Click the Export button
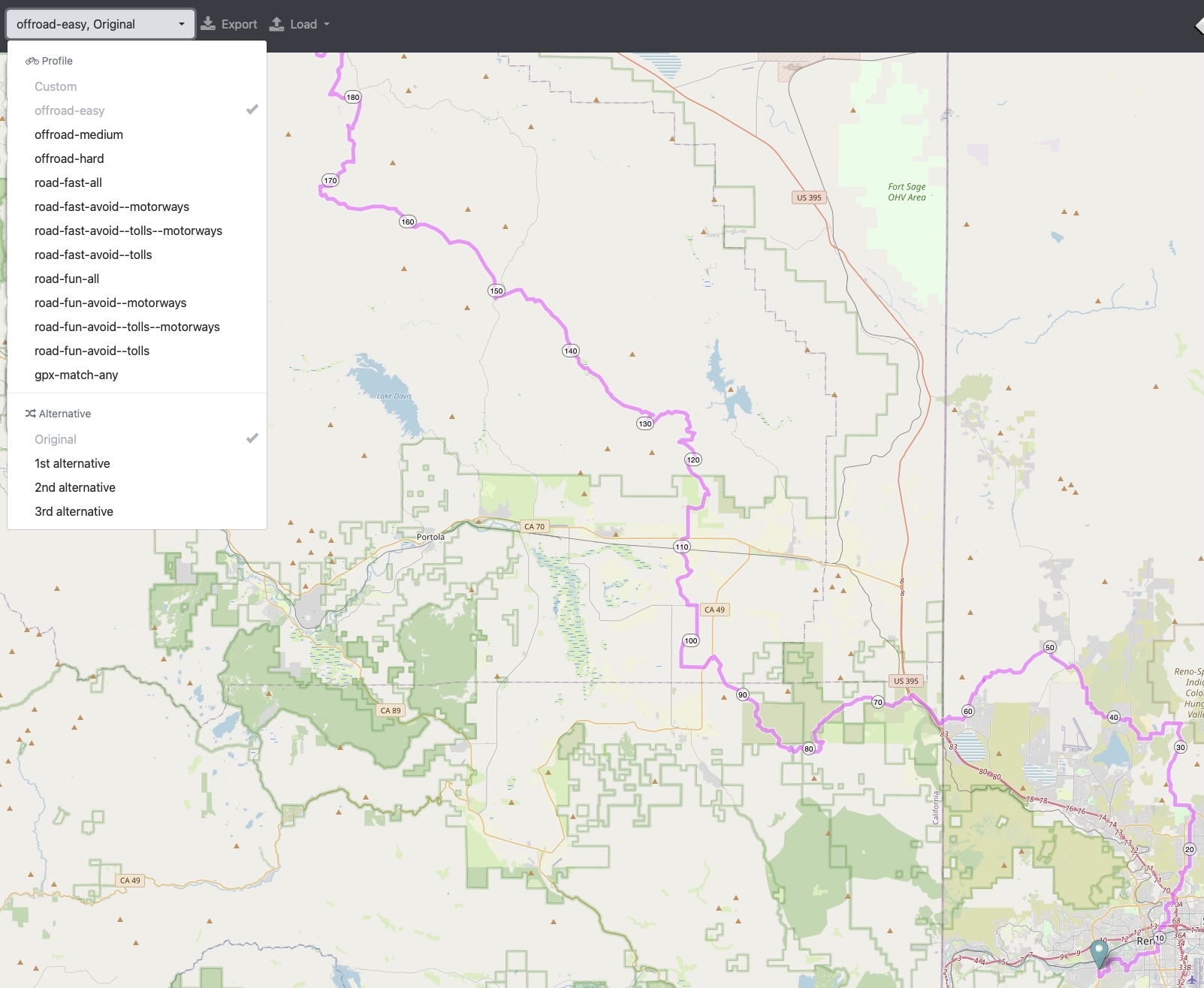 tap(229, 24)
